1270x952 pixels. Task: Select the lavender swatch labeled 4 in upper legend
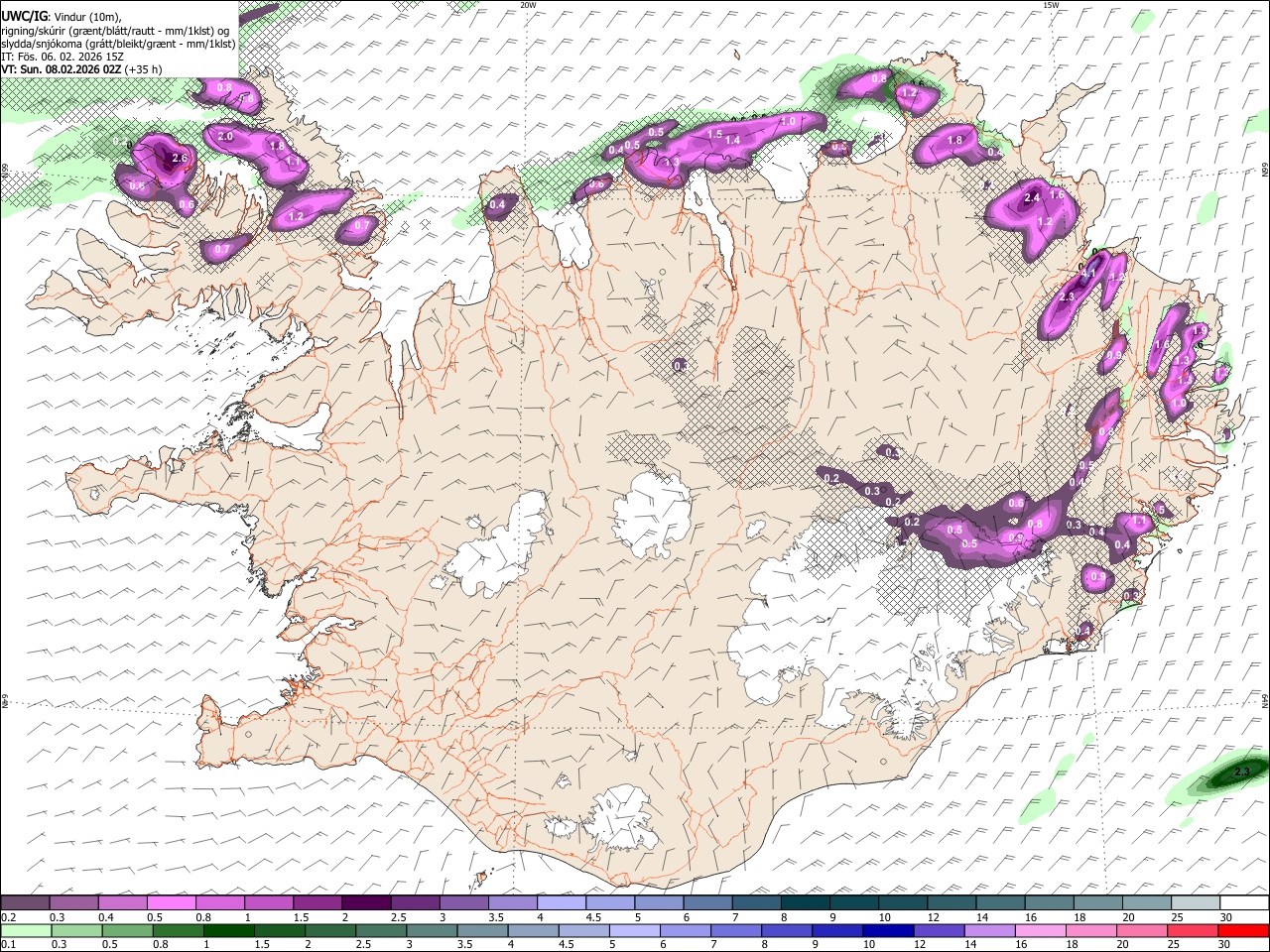[x=562, y=902]
